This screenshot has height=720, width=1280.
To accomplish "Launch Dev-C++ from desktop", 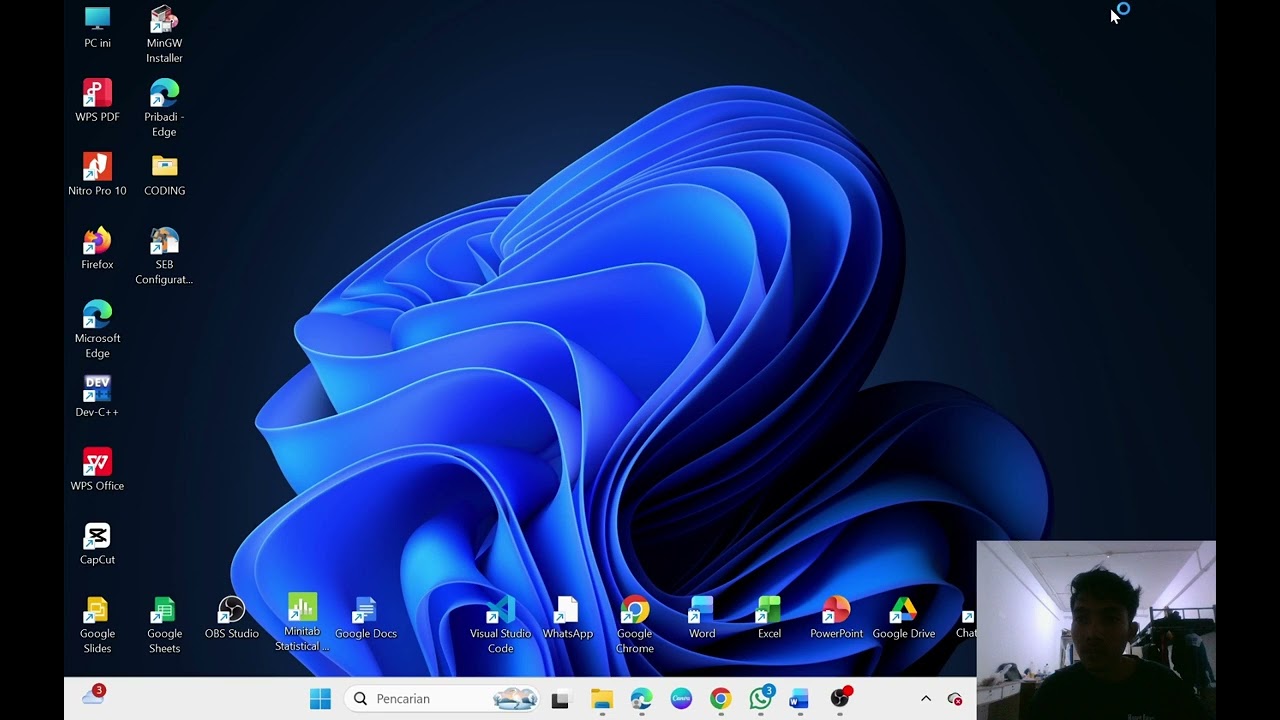I will pyautogui.click(x=97, y=397).
